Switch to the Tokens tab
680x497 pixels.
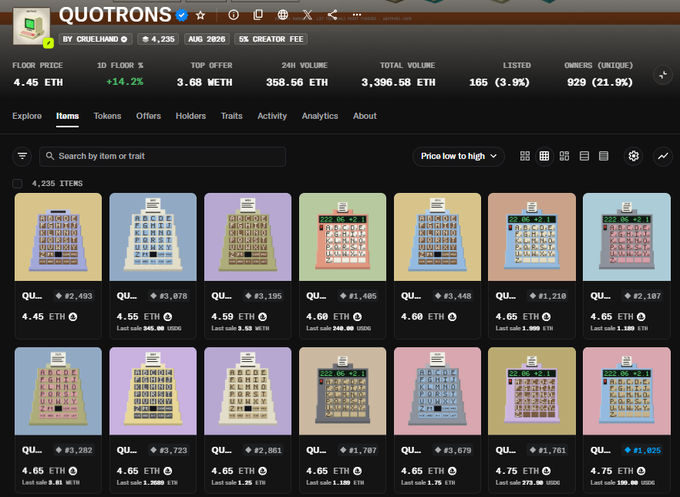pos(108,116)
